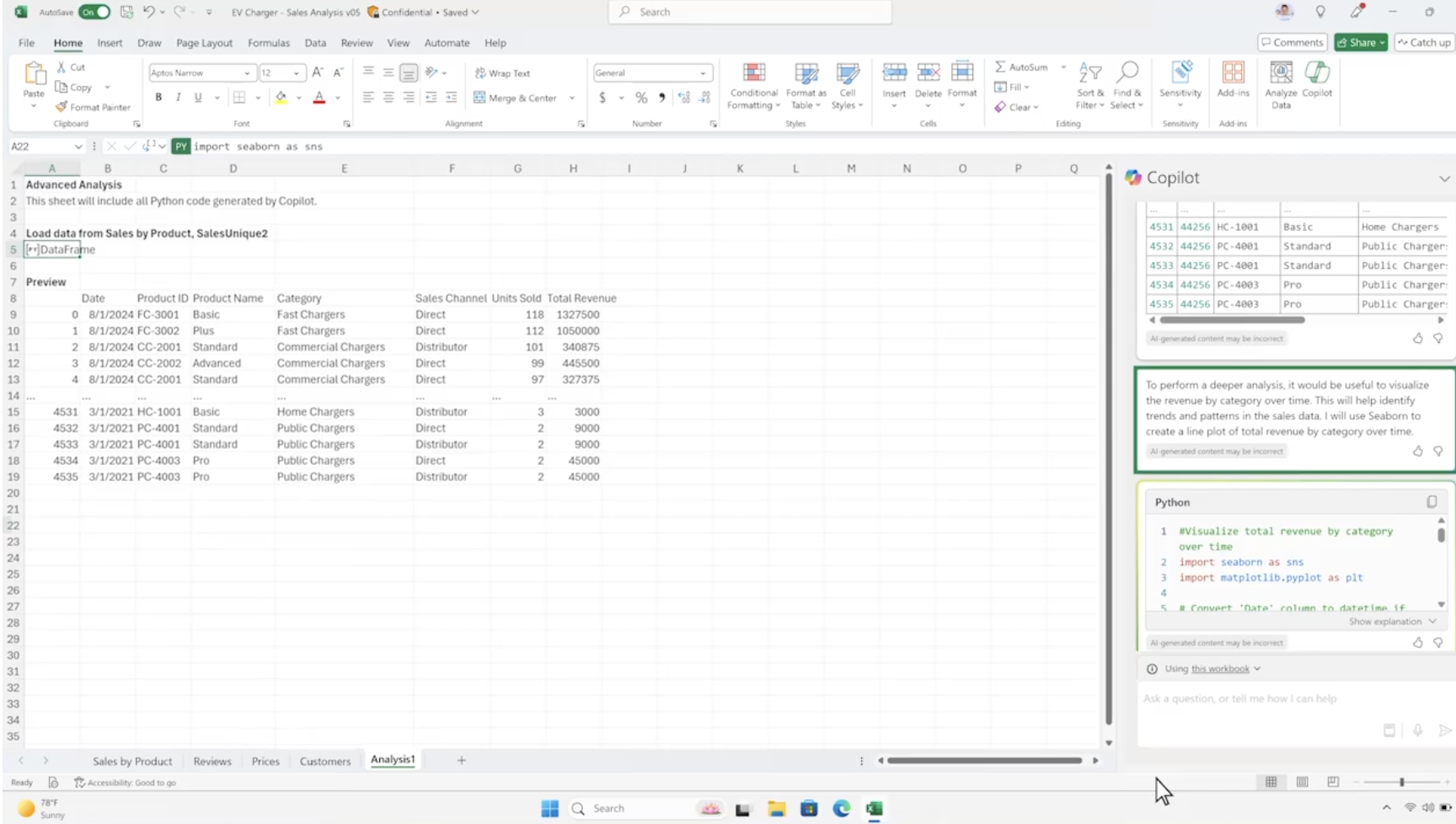Open the Copilot ribbon icon
The image size is (1456, 824).
1316,80
